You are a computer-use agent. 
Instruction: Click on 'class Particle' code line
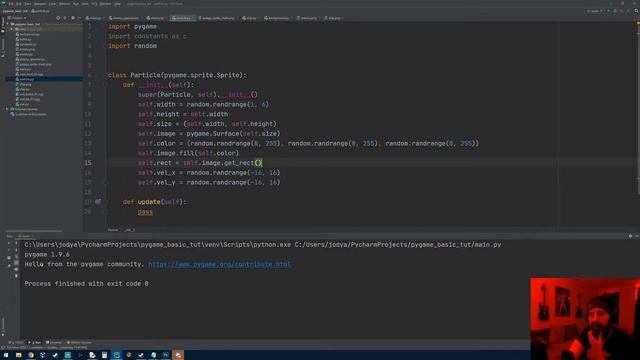point(177,75)
